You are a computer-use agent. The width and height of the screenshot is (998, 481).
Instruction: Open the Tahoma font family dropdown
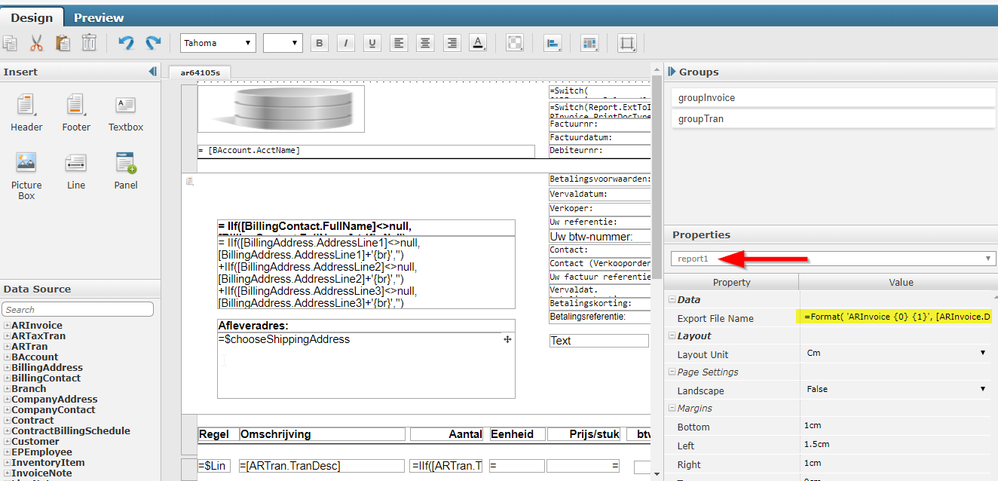218,43
